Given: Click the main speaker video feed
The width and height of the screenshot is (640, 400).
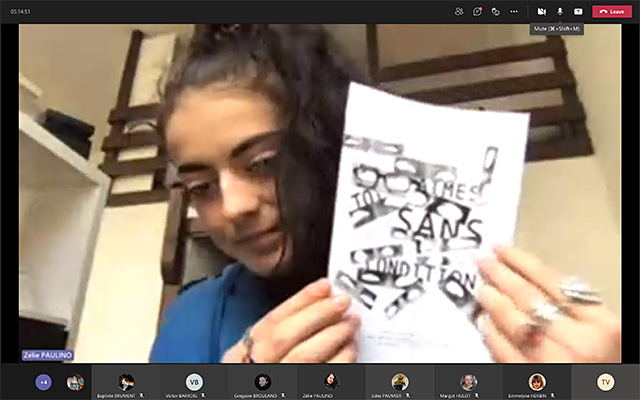Looking at the screenshot, I should (x=320, y=193).
